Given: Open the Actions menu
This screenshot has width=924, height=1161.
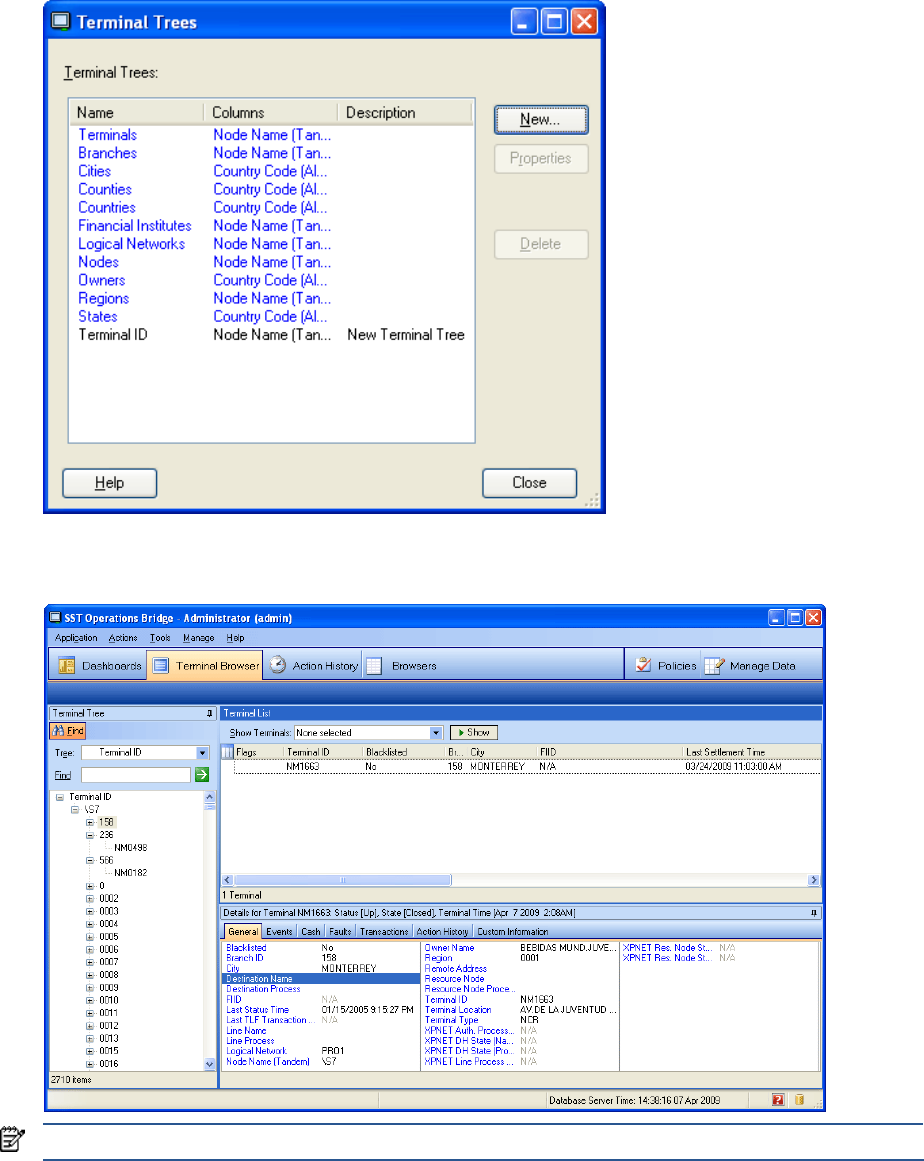Looking at the screenshot, I should 123,638.
